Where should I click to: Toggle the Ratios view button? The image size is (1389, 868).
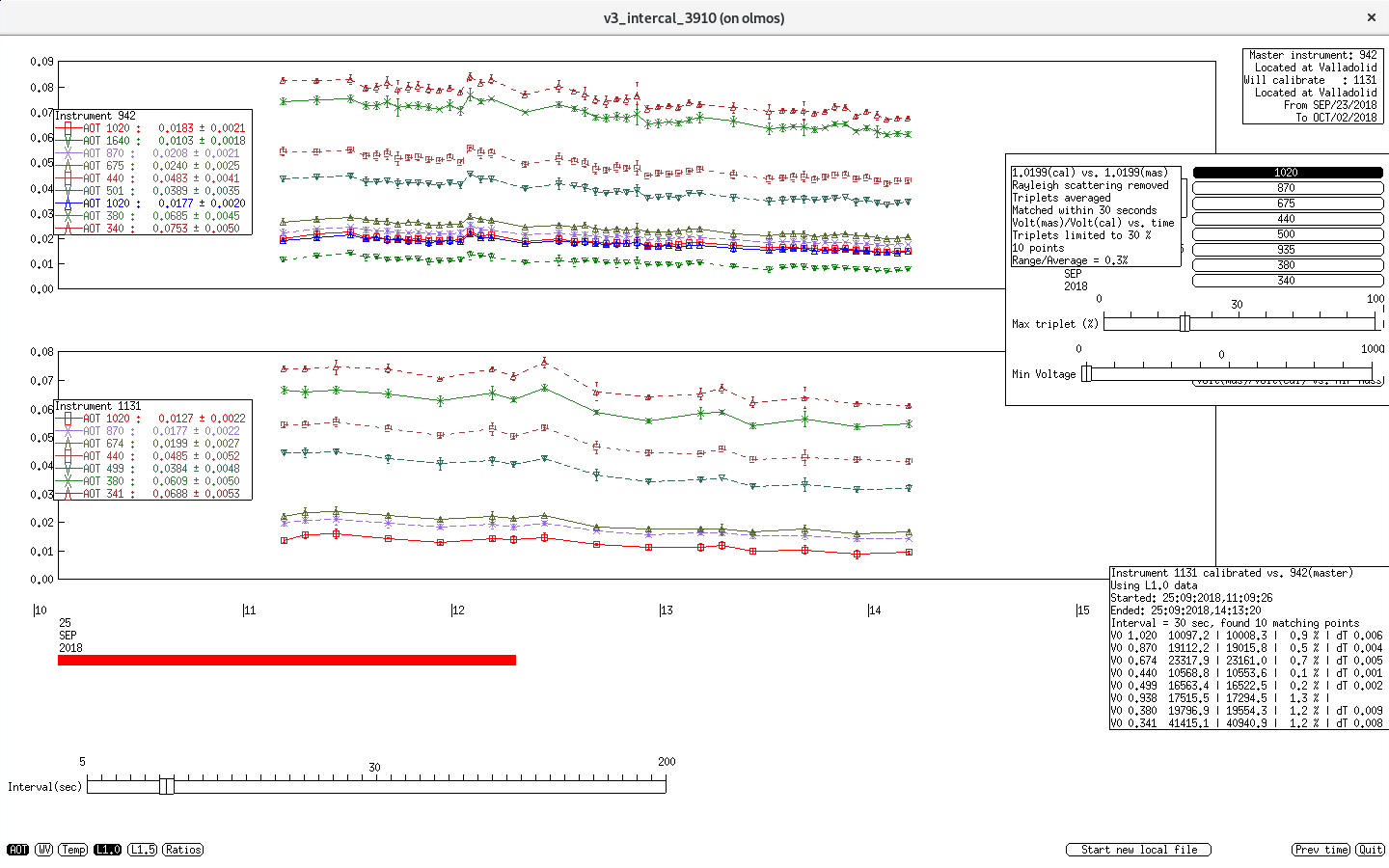tap(183, 850)
